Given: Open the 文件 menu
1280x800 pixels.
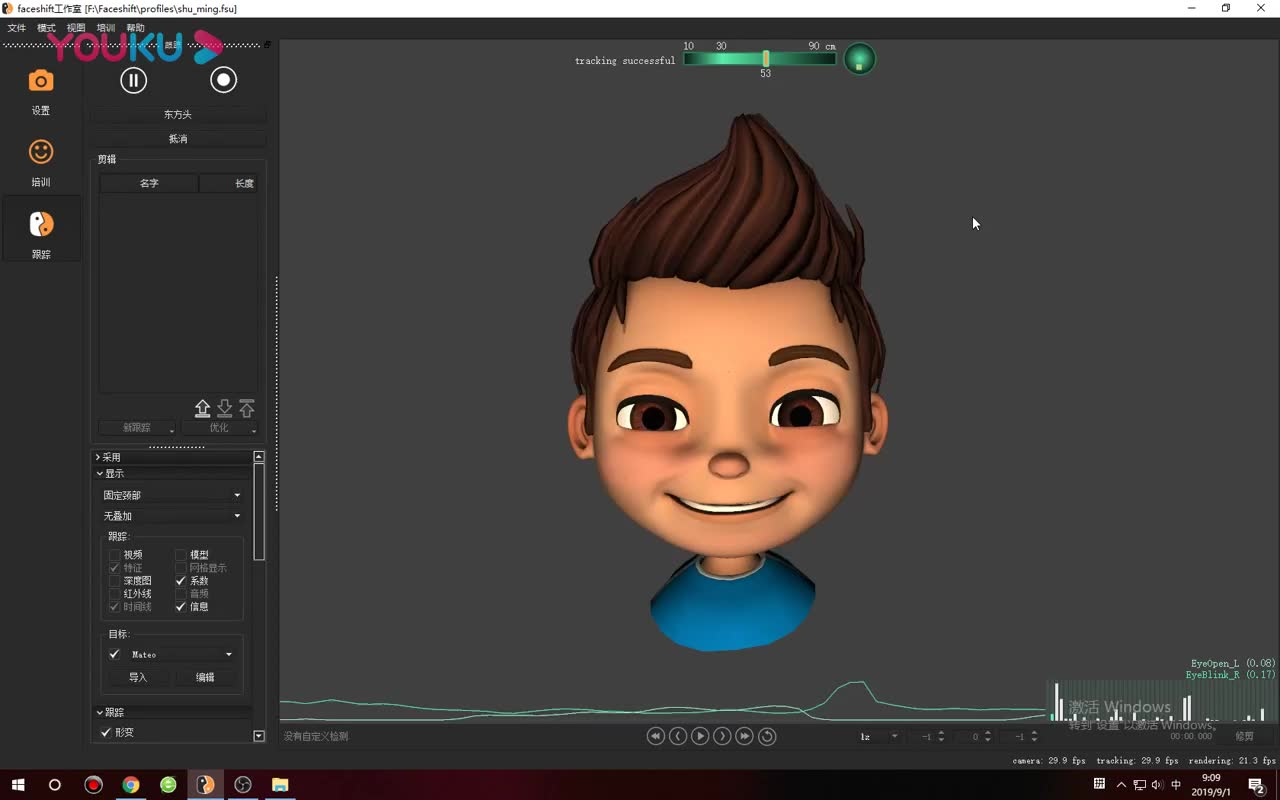Looking at the screenshot, I should pos(17,28).
